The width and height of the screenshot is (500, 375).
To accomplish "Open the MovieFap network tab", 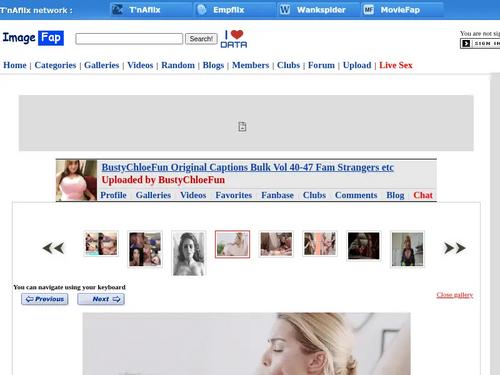I will [402, 10].
